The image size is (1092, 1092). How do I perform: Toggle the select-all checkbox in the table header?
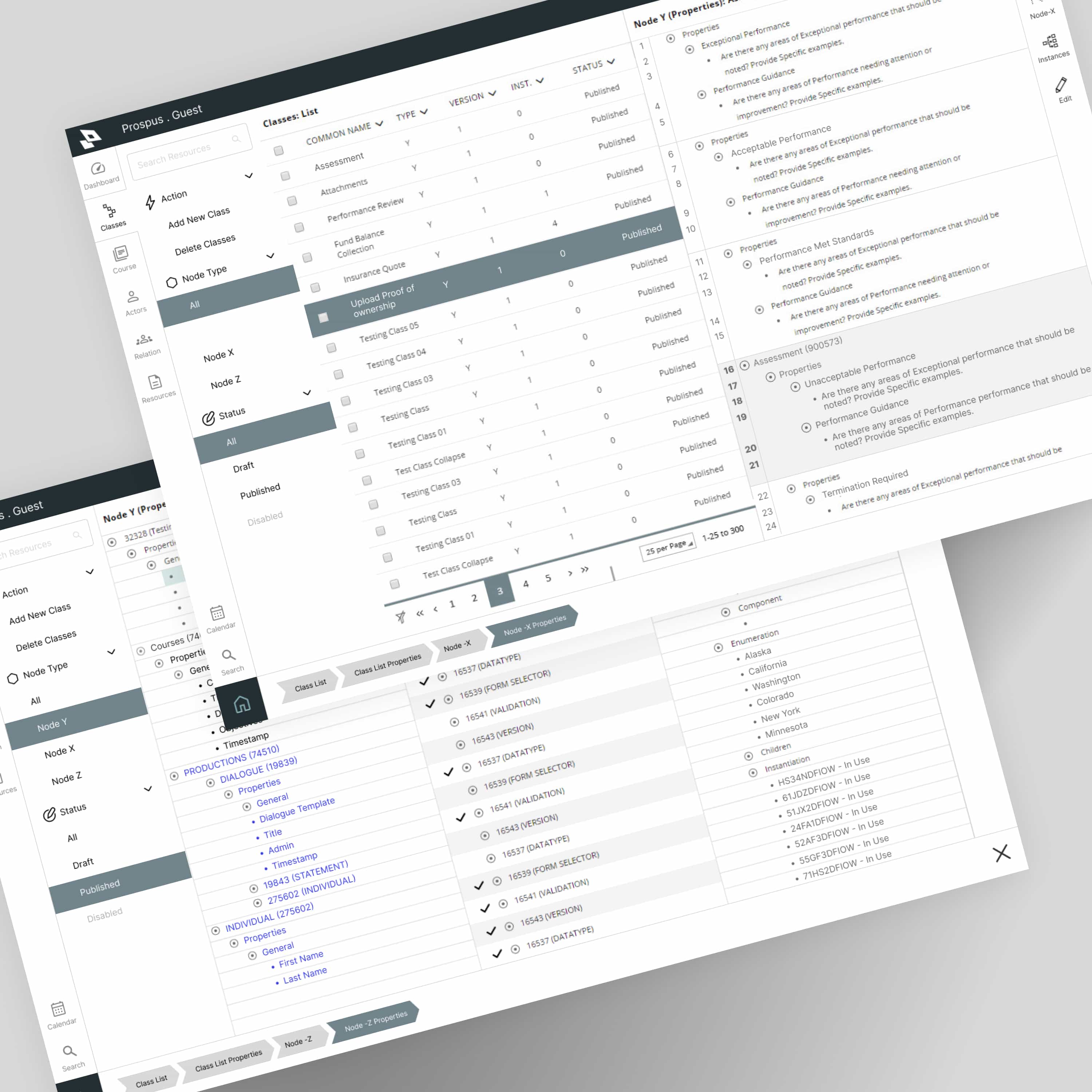(x=278, y=150)
